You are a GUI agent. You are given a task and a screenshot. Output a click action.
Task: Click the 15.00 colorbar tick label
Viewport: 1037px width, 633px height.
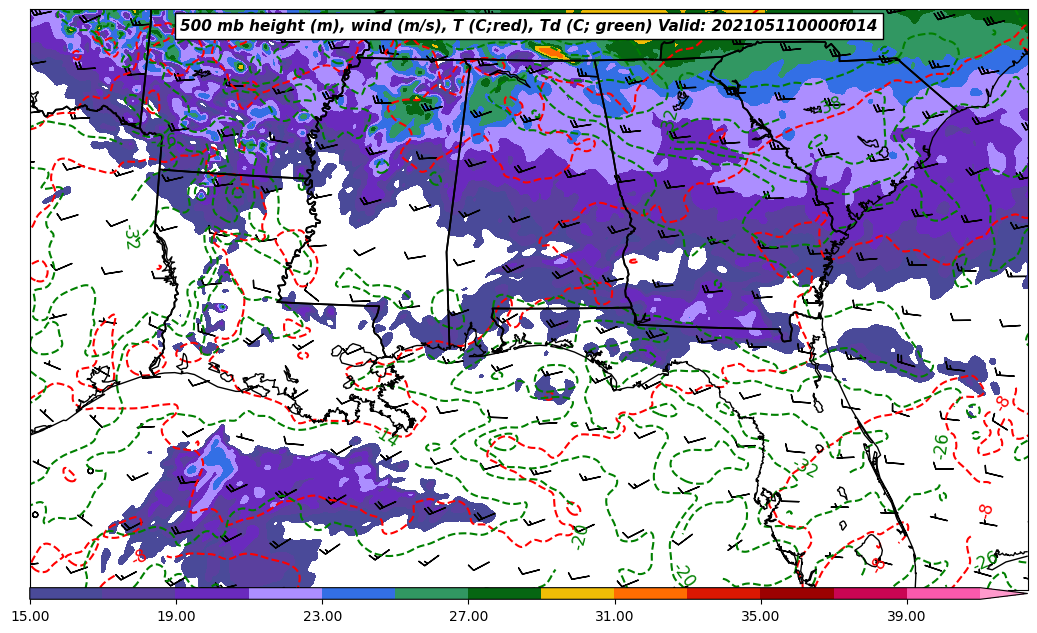[x=30, y=616]
